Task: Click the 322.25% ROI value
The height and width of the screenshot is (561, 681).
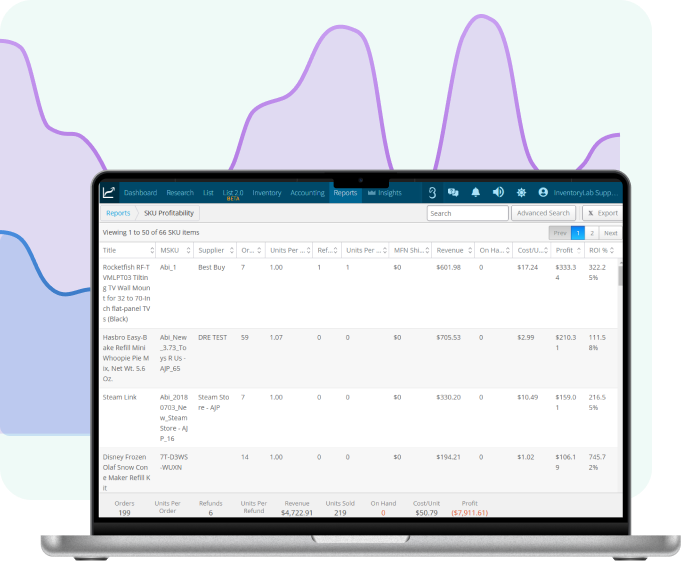Action: [x=597, y=273]
